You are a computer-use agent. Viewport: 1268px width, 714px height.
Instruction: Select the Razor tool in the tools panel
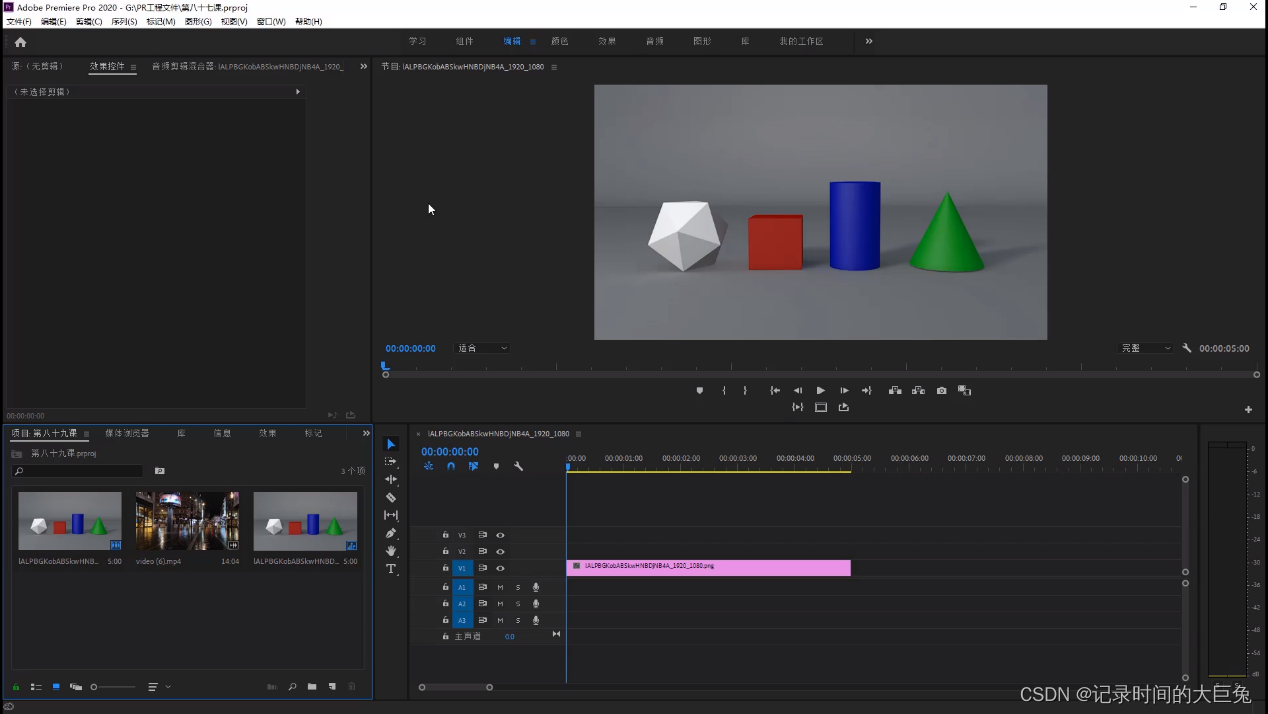[x=391, y=497]
